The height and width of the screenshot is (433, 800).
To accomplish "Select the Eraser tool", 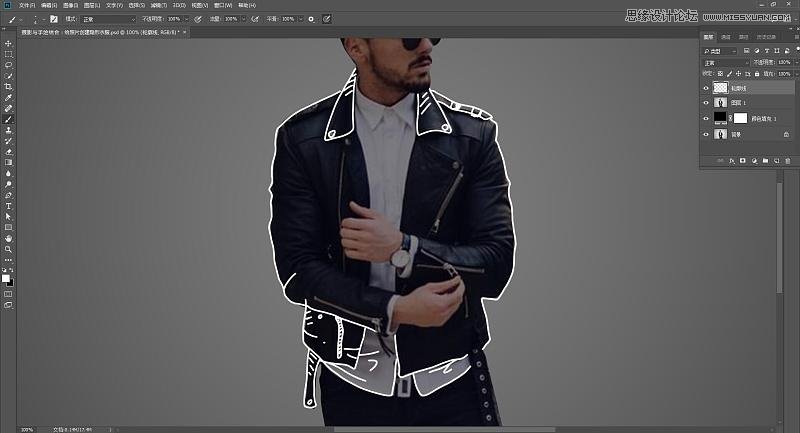I will click(x=8, y=151).
